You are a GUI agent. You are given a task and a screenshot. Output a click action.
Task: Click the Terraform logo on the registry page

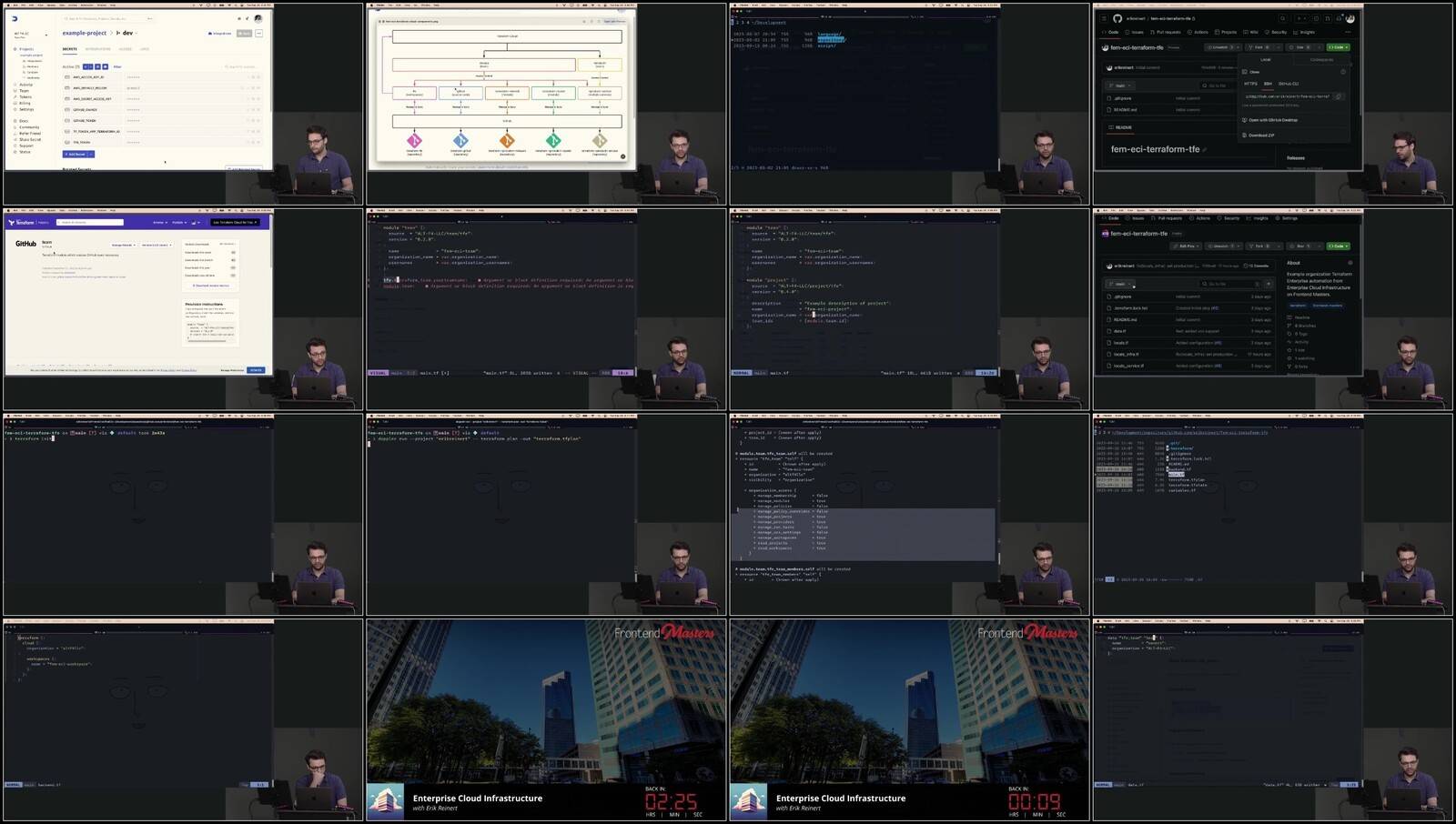coord(22,222)
